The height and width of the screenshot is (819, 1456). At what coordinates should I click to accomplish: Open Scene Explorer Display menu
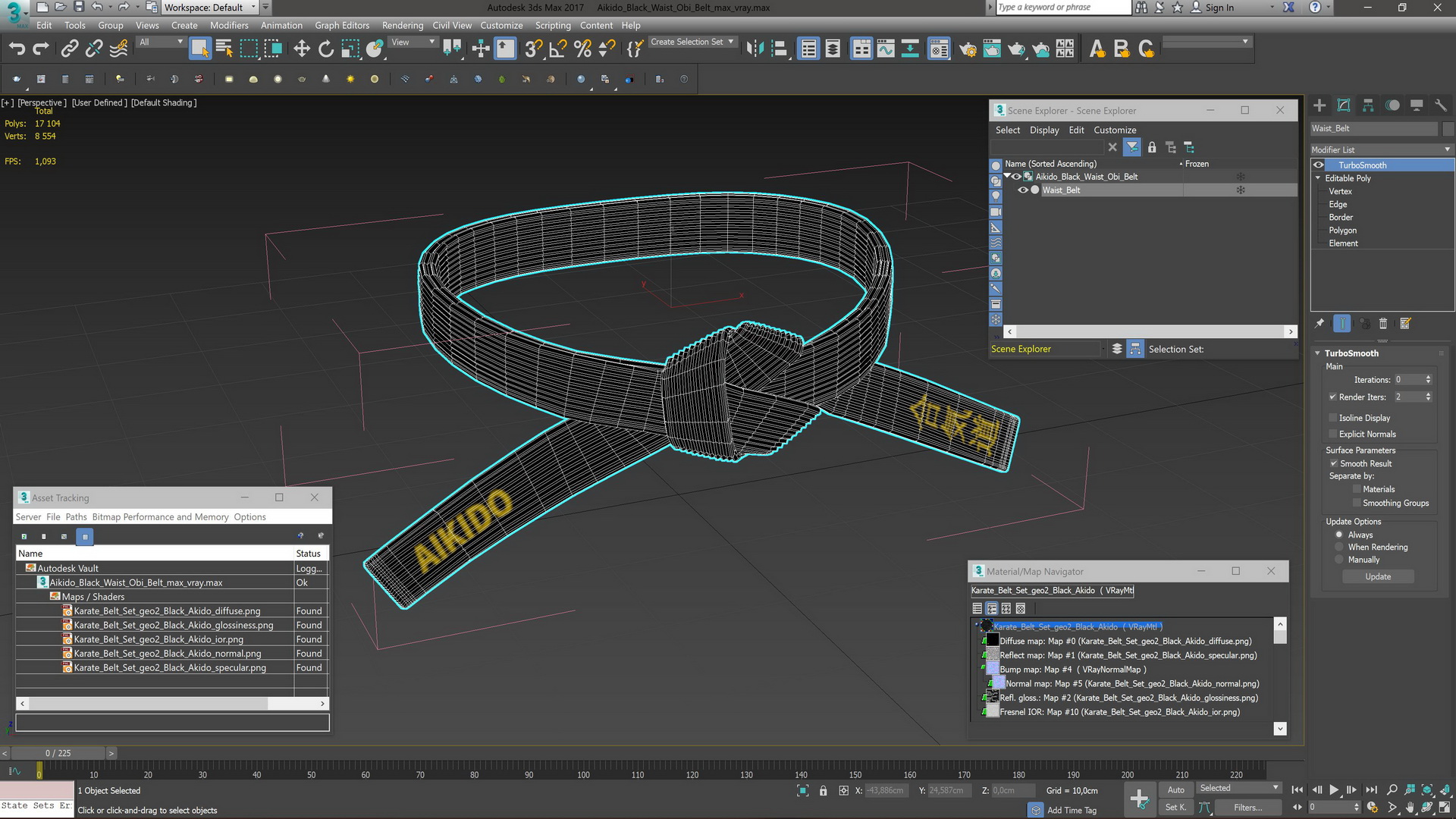[x=1044, y=130]
